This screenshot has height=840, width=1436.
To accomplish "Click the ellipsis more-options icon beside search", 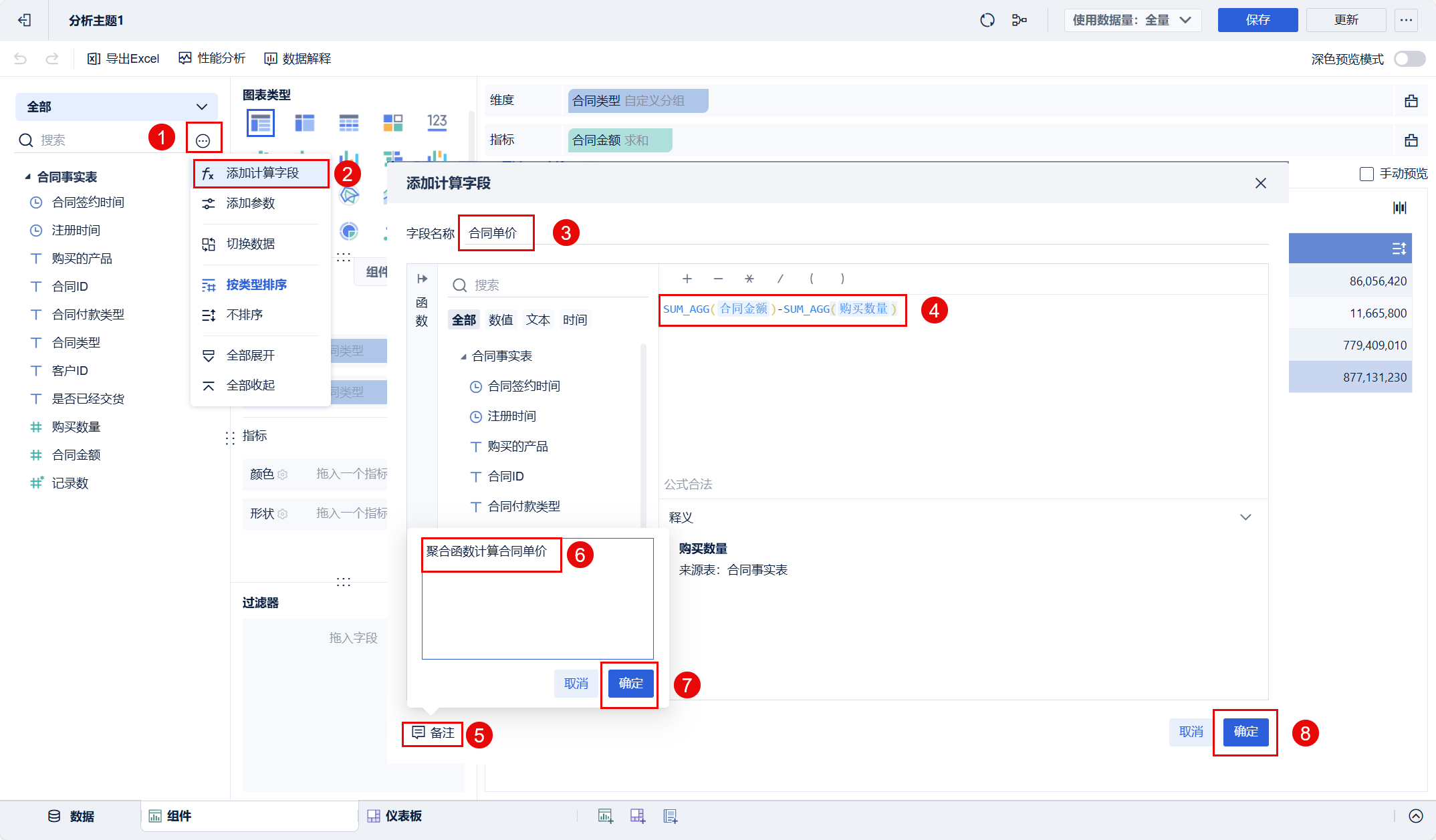I will (x=203, y=140).
